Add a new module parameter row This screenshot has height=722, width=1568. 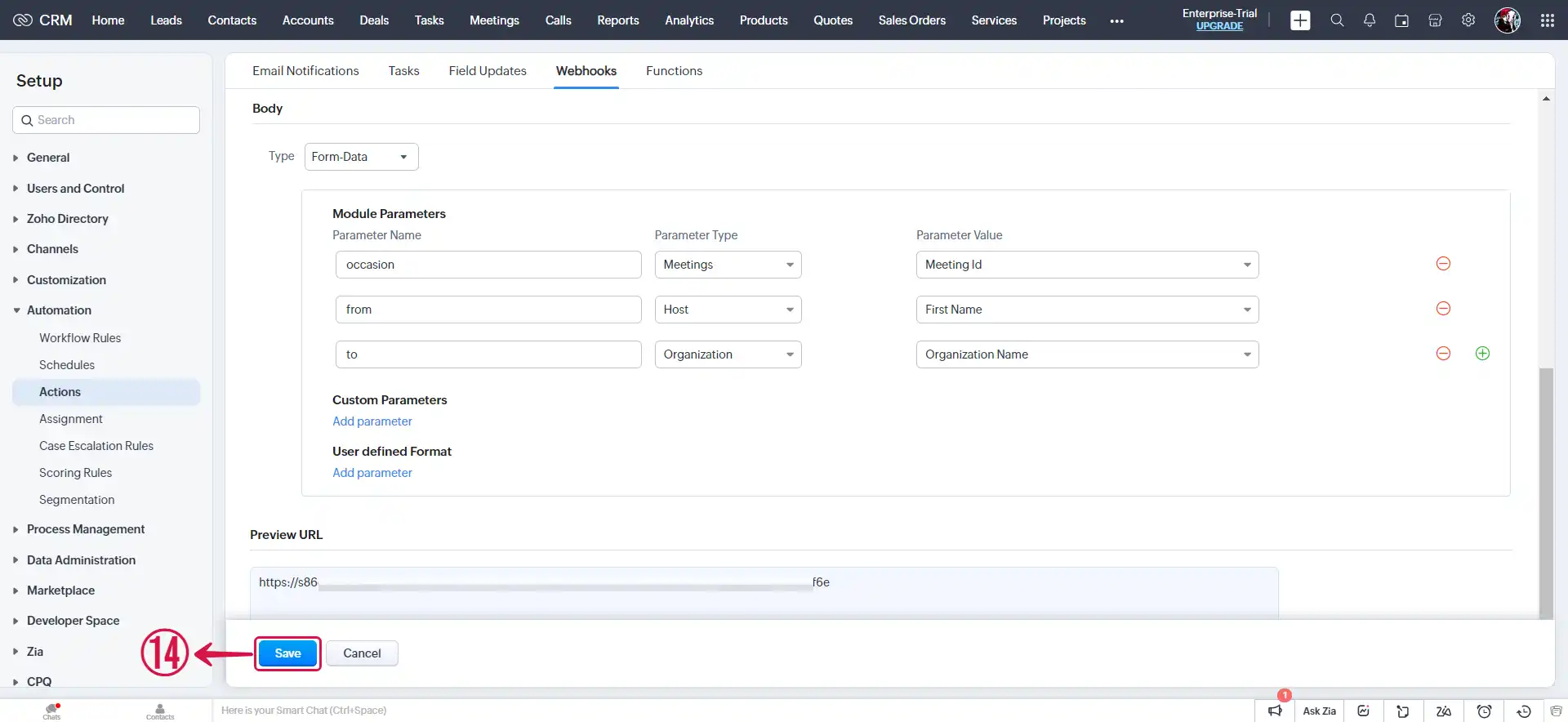click(1482, 354)
